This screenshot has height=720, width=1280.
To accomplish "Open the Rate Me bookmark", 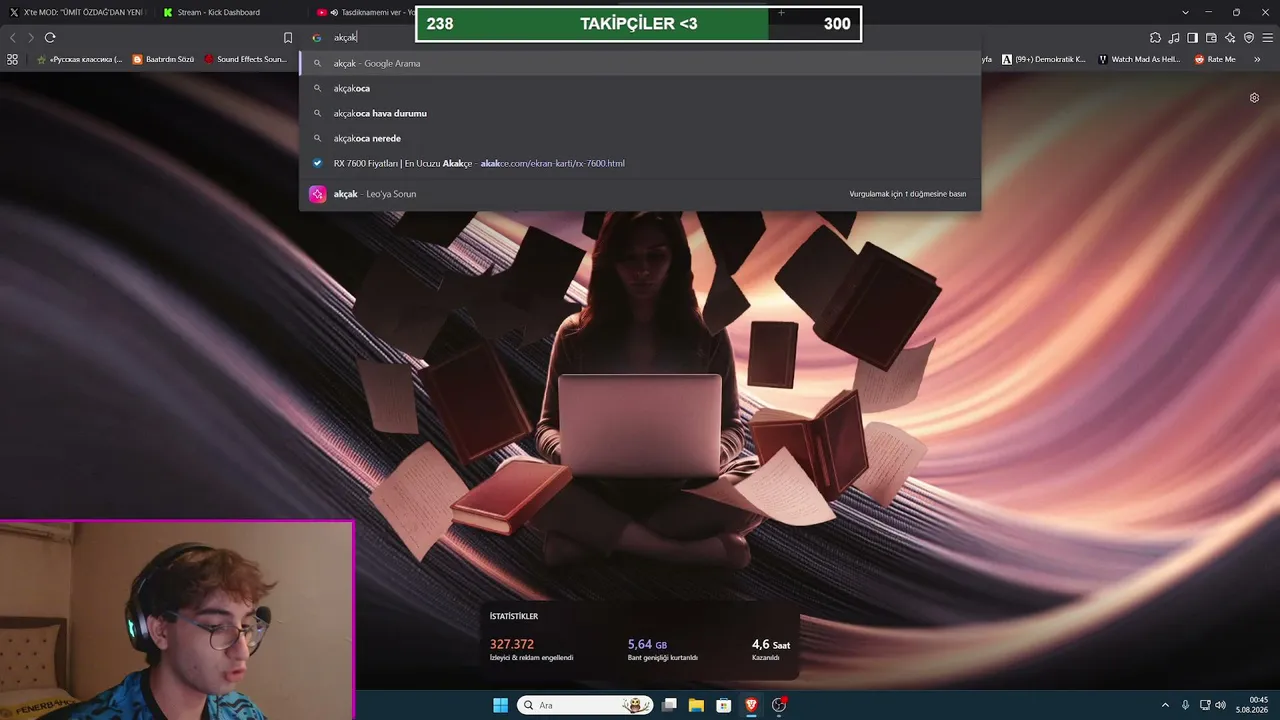I will pos(1215,59).
